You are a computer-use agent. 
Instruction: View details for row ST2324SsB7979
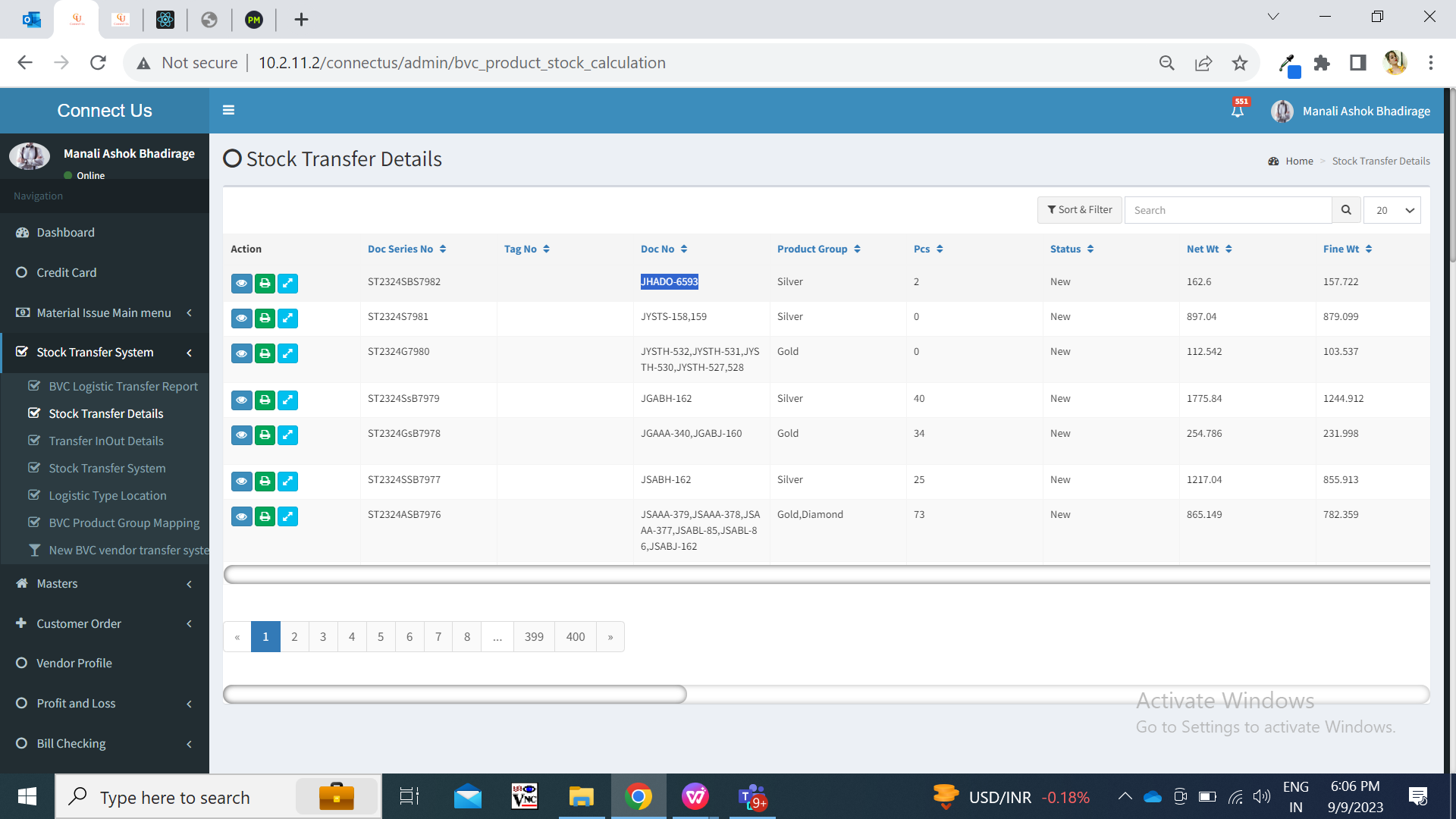(241, 400)
